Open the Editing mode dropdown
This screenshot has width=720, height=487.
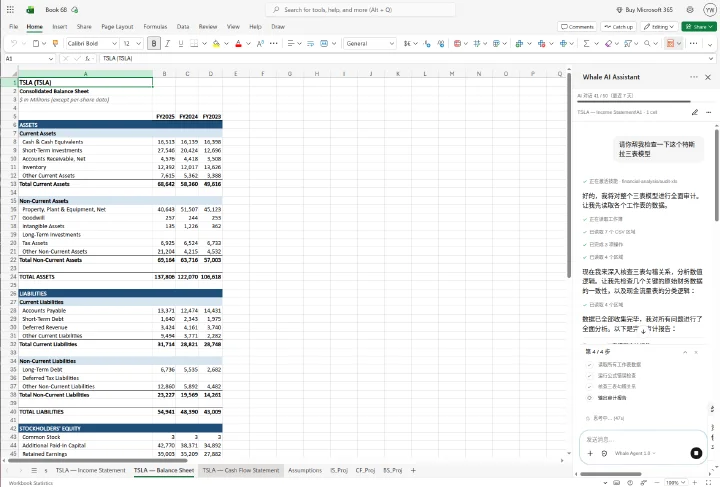(x=659, y=27)
